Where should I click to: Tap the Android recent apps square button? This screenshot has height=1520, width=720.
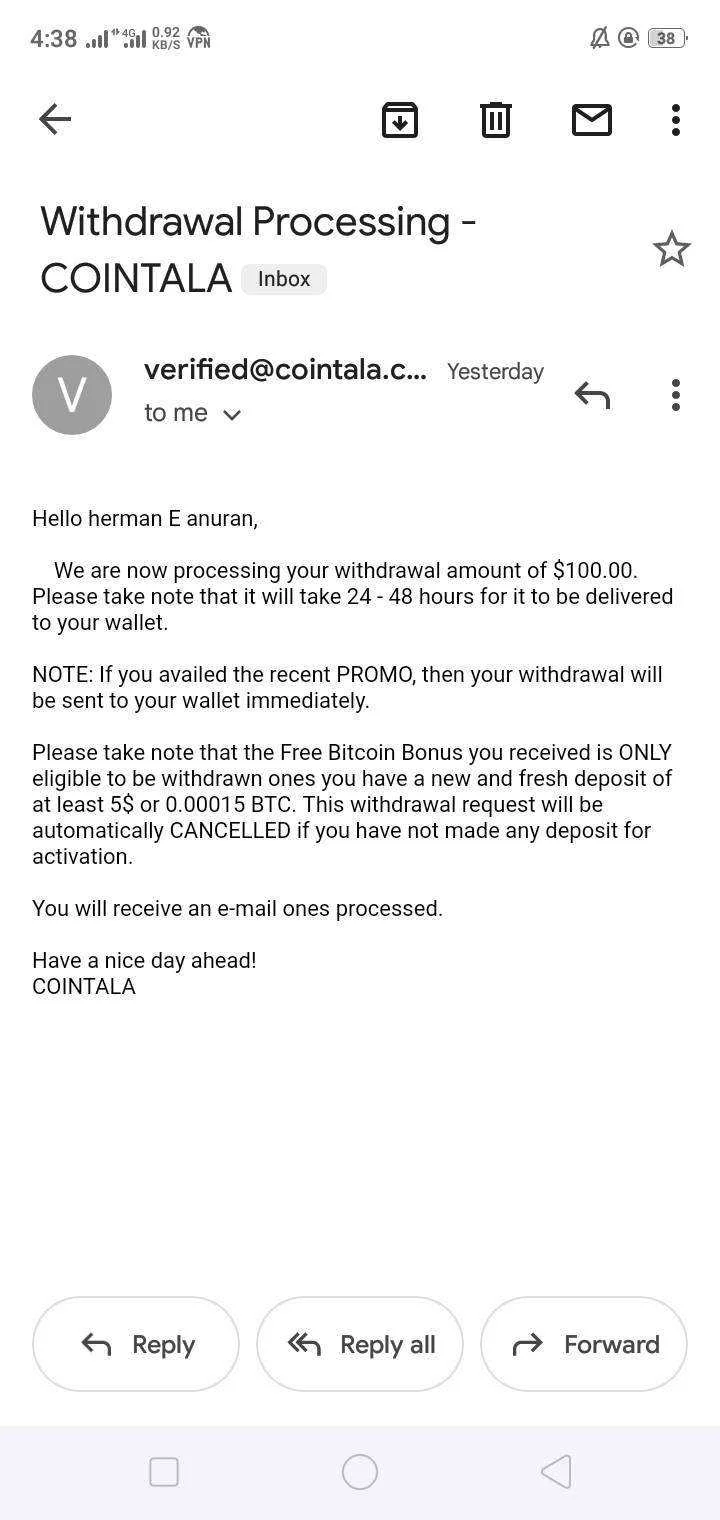(x=164, y=1472)
